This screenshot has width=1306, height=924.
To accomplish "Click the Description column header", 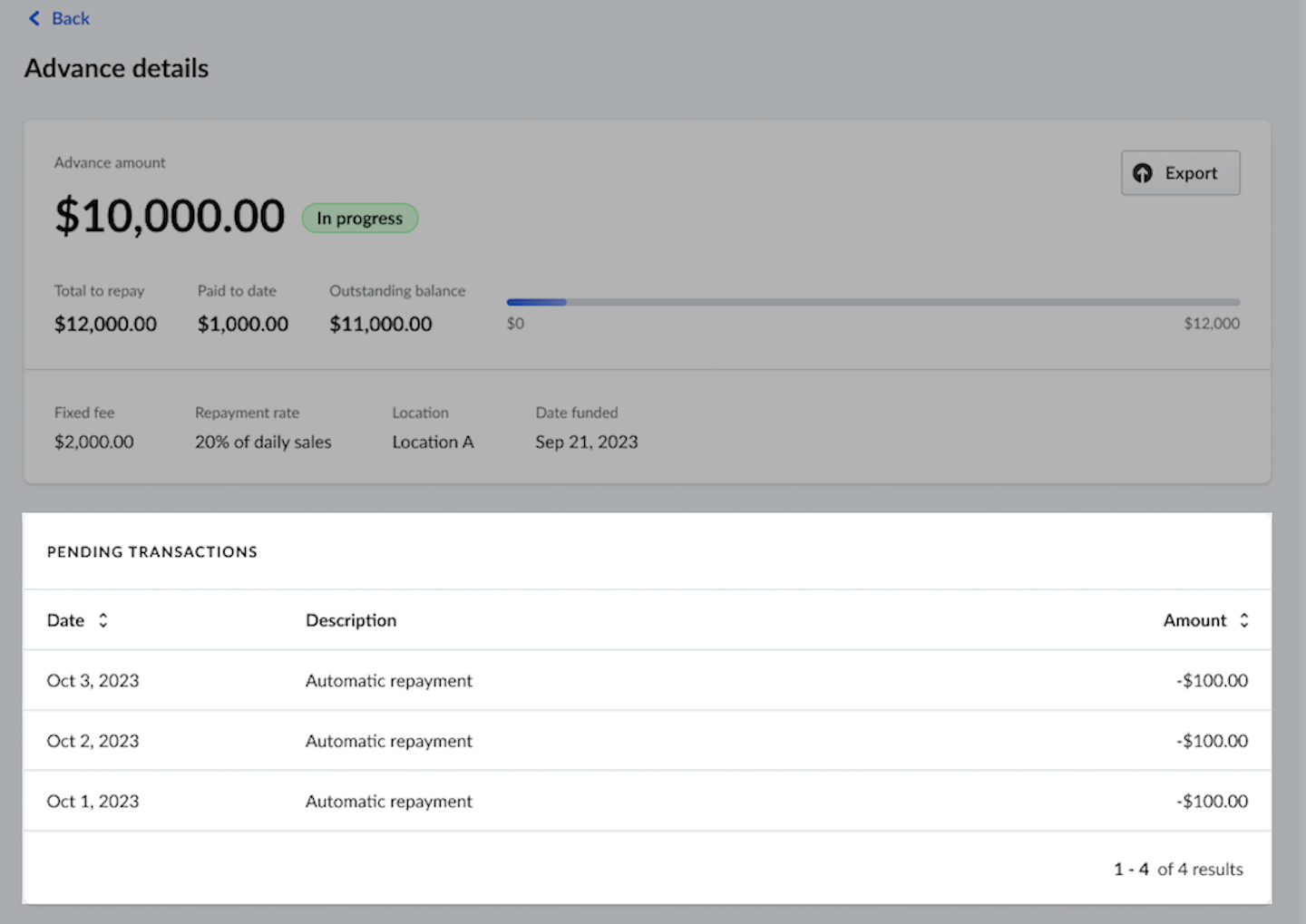I will coord(351,620).
